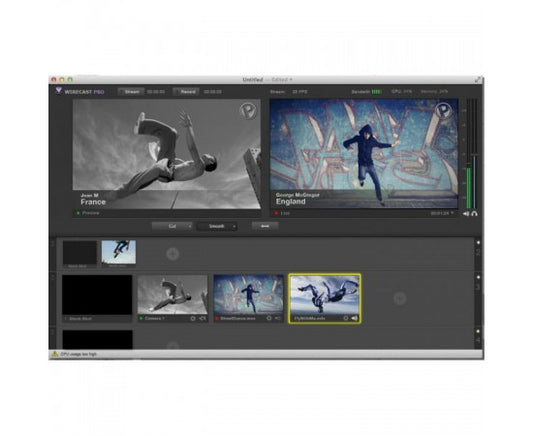Select the Blank Shot in layer 3
Screen dimensions: 533x436
pyautogui.click(x=97, y=295)
